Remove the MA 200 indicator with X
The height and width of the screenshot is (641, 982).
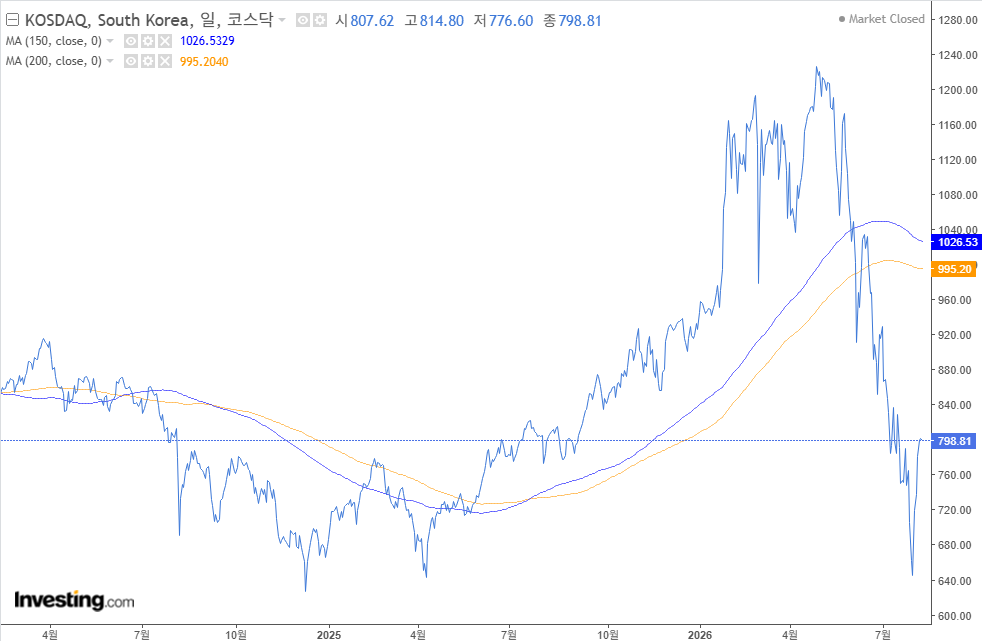coord(165,61)
